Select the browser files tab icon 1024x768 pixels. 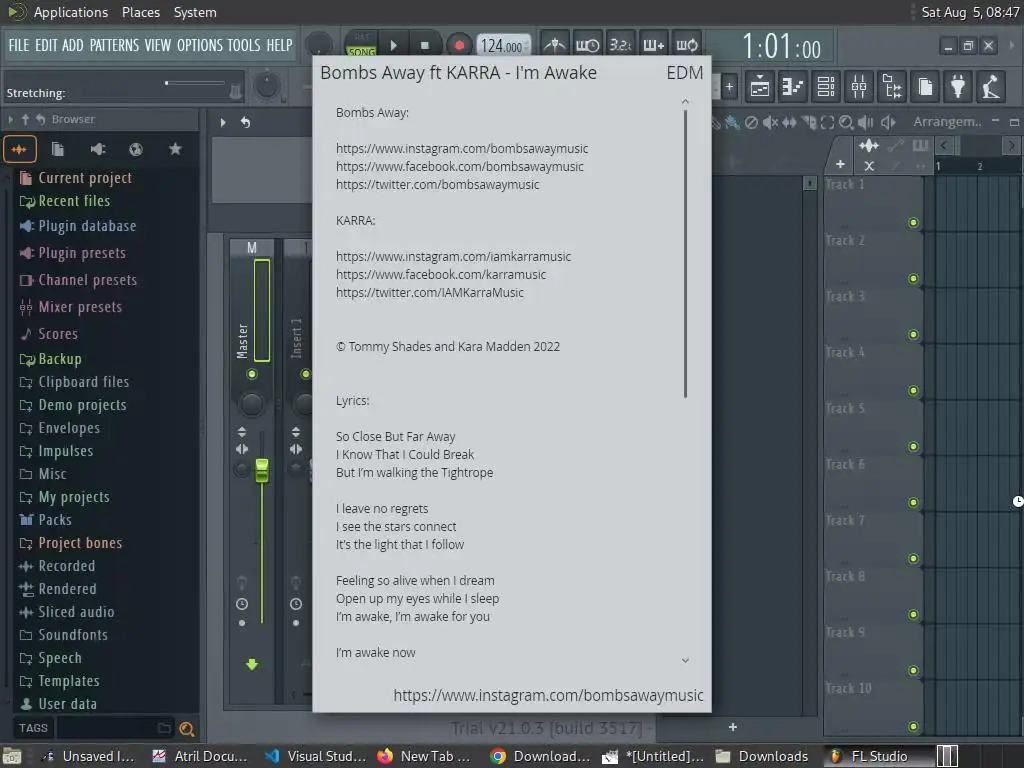pos(58,150)
